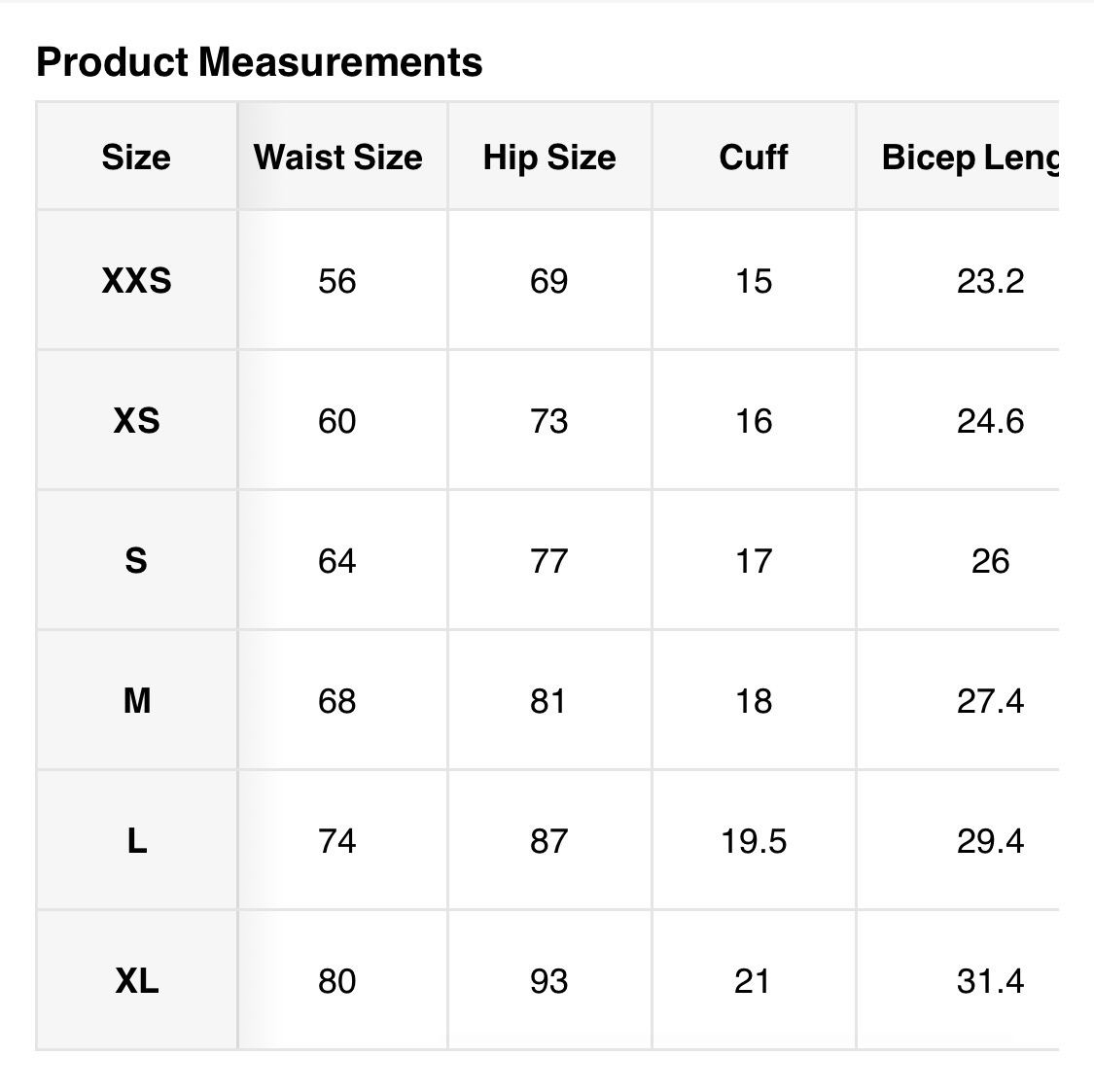The height and width of the screenshot is (1092, 1094).
Task: Click the partially visible Bicep Length header
Action: tap(969, 158)
